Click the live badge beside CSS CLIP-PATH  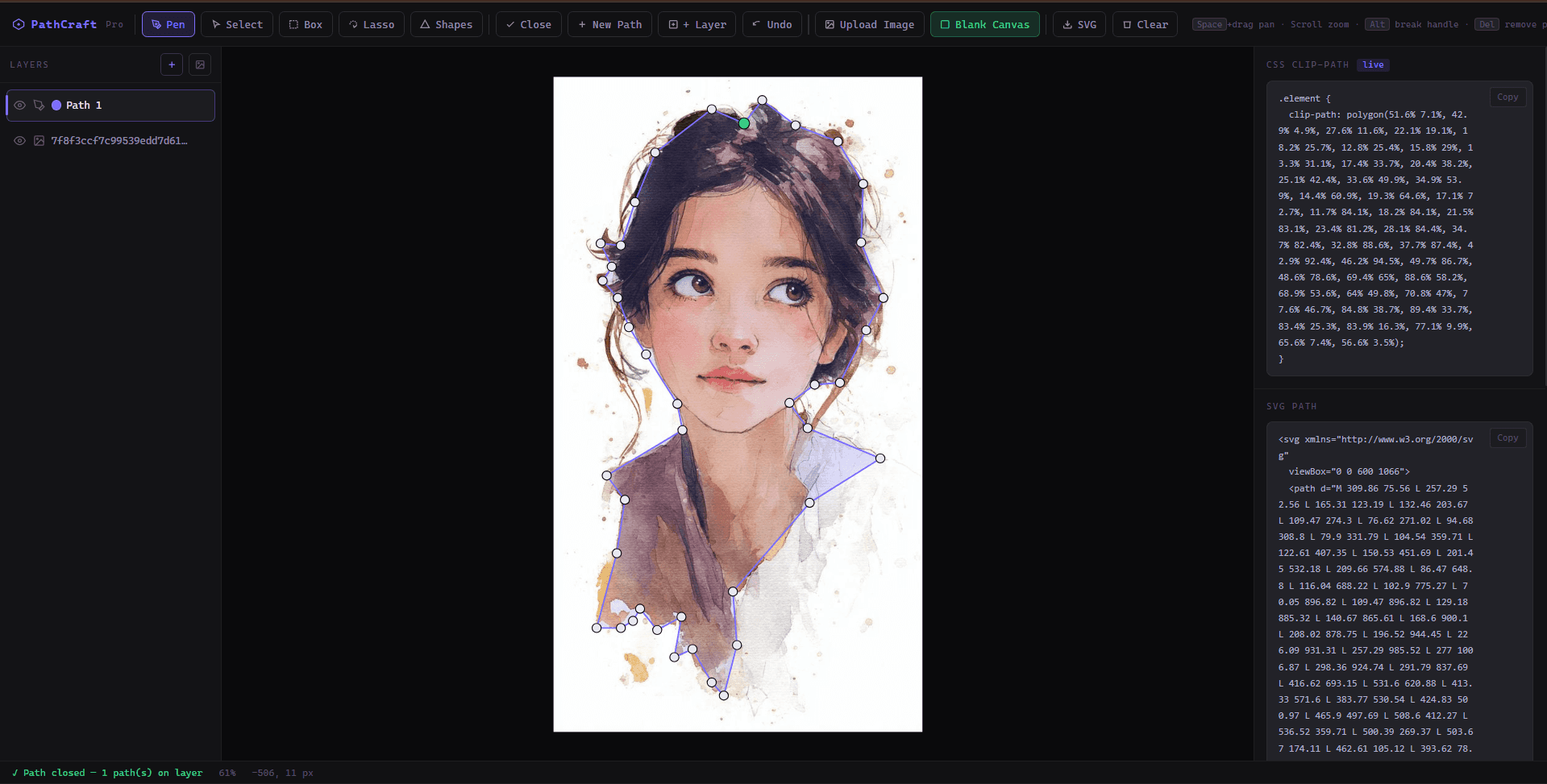tap(1373, 64)
